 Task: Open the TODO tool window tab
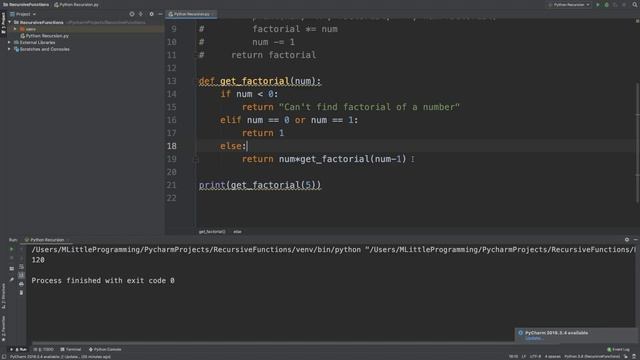coord(44,349)
